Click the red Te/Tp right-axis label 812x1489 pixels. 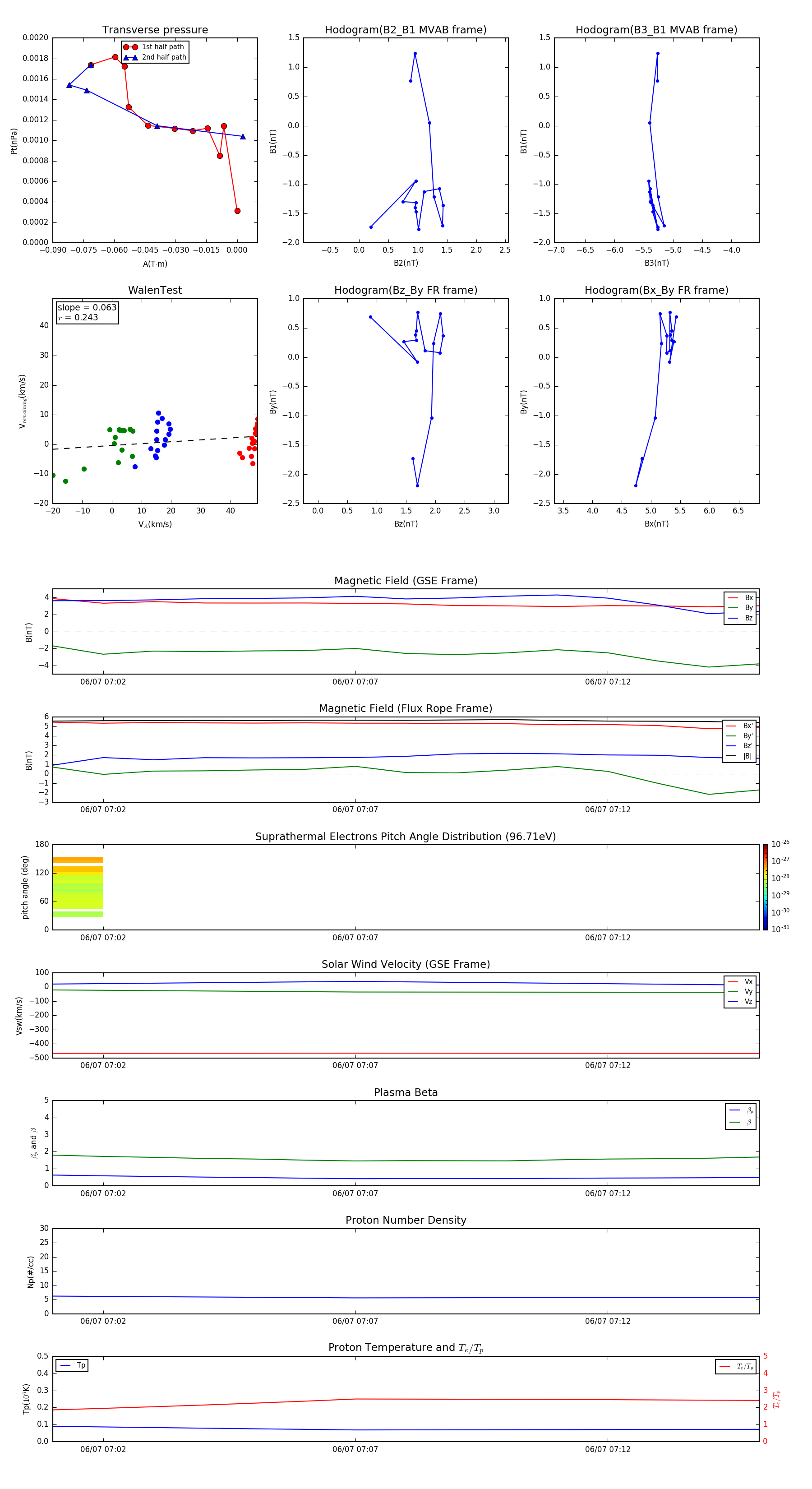(777, 1399)
